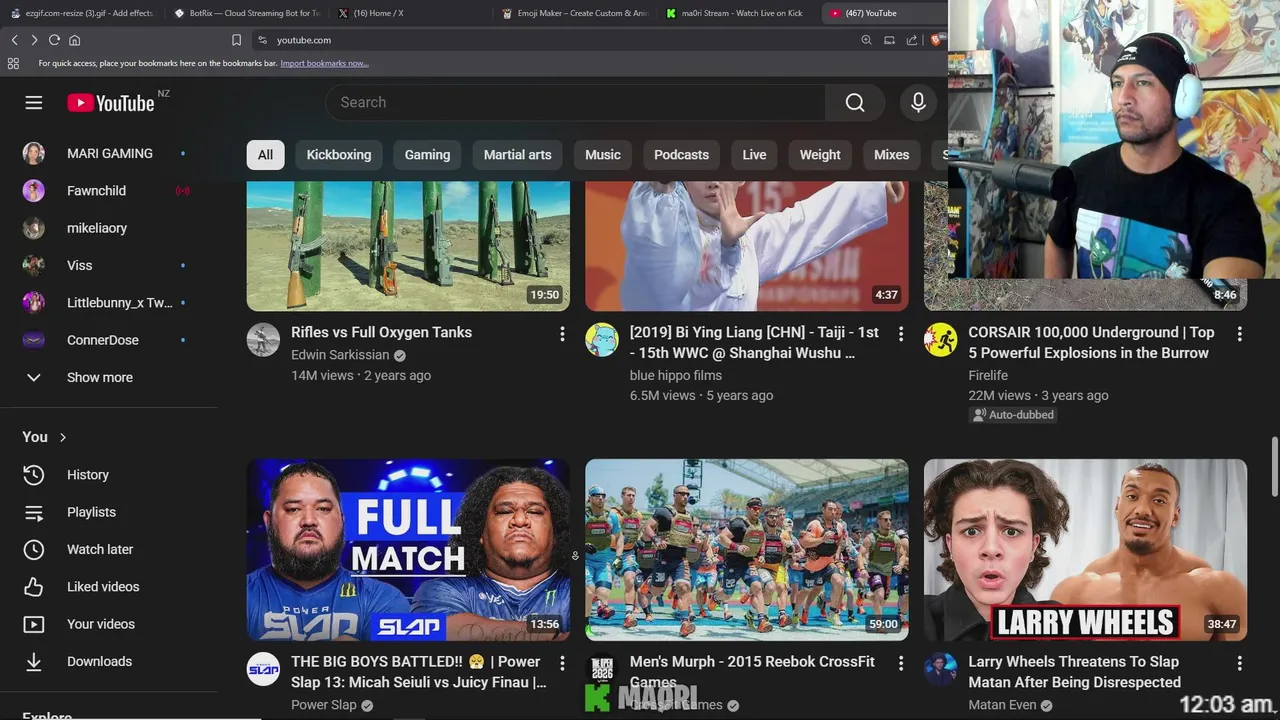Click Import bookmarks now link
Screen dimensions: 1280x720
tap(324, 63)
